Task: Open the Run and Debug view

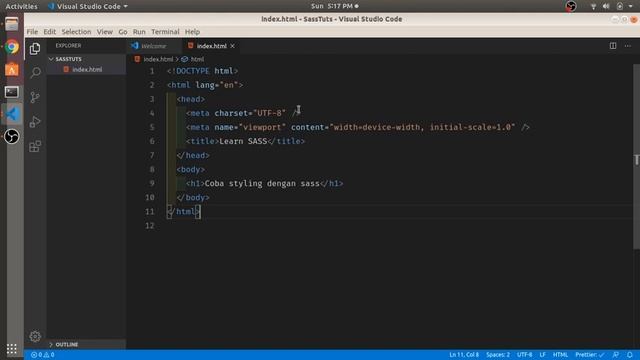Action: (x=35, y=122)
